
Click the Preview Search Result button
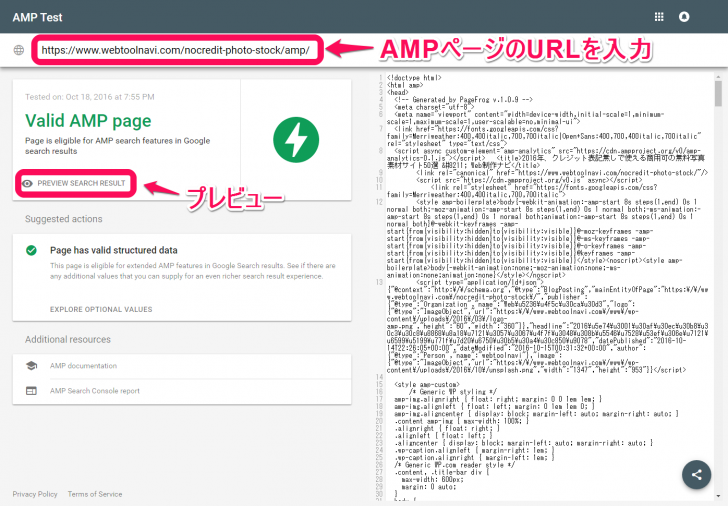click(x=76, y=183)
